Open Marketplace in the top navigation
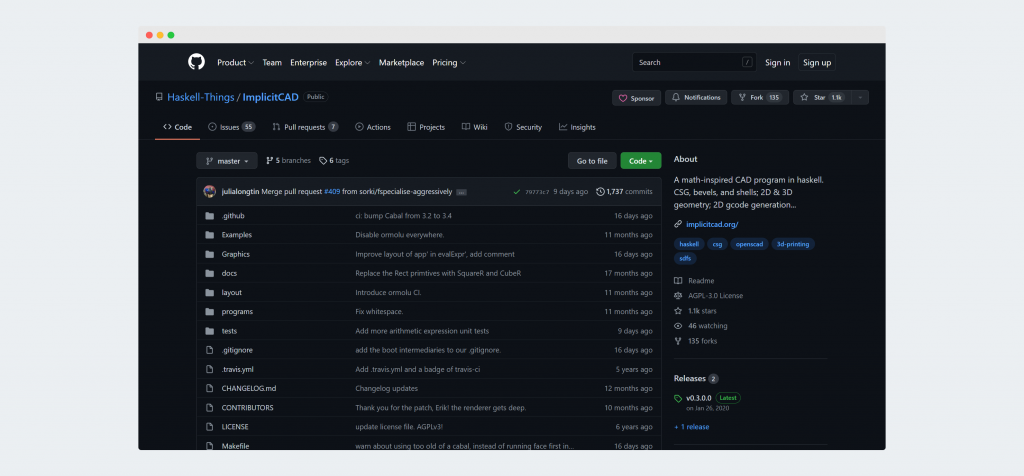The height and width of the screenshot is (476, 1024). [x=402, y=63]
